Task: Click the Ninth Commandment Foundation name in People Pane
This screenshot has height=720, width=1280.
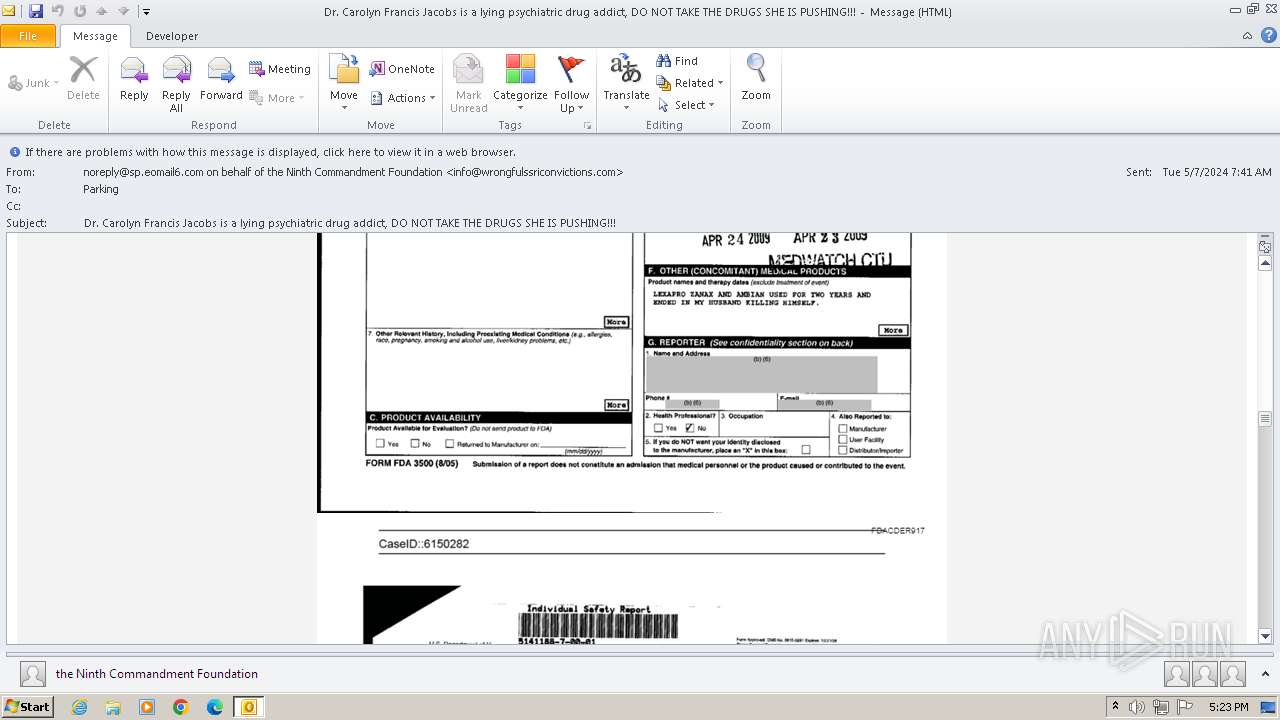Action: click(157, 674)
